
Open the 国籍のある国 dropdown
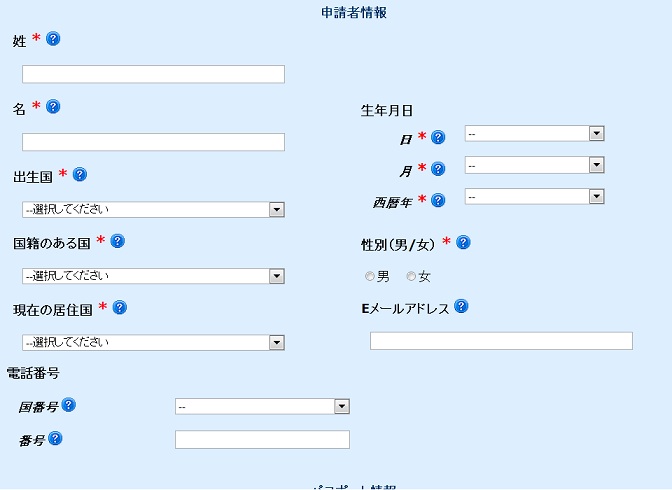click(x=153, y=276)
